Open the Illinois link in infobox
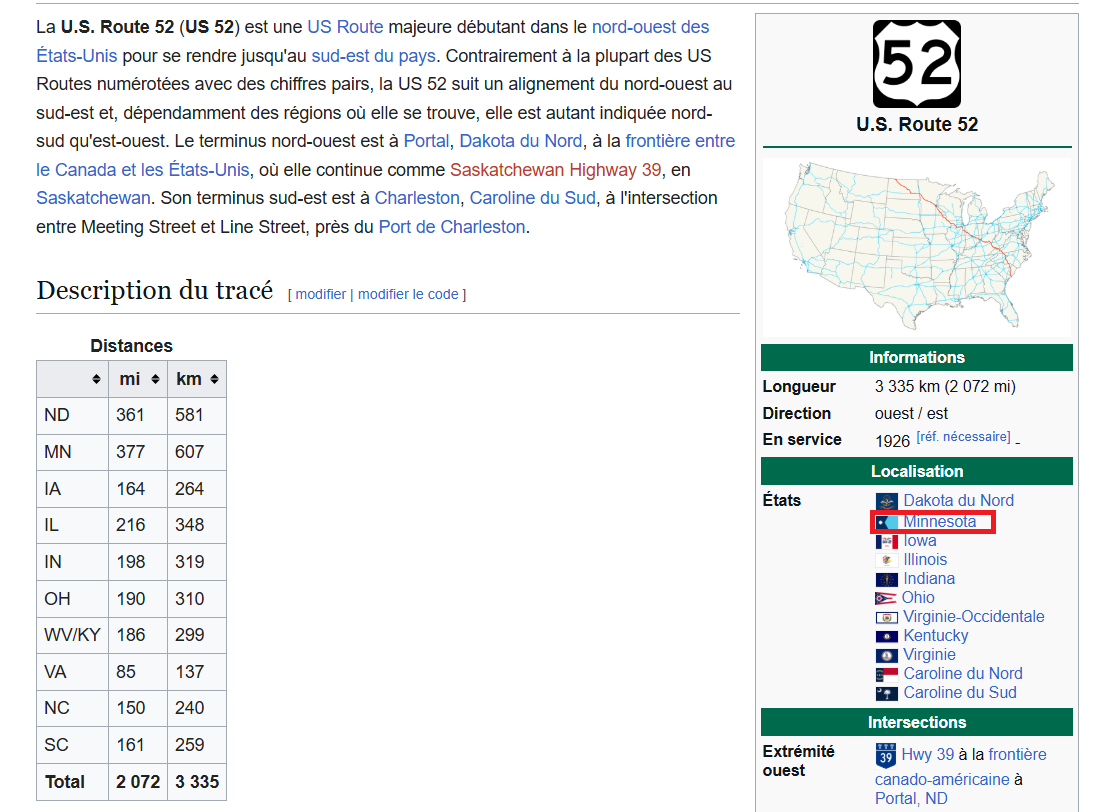 tap(925, 560)
